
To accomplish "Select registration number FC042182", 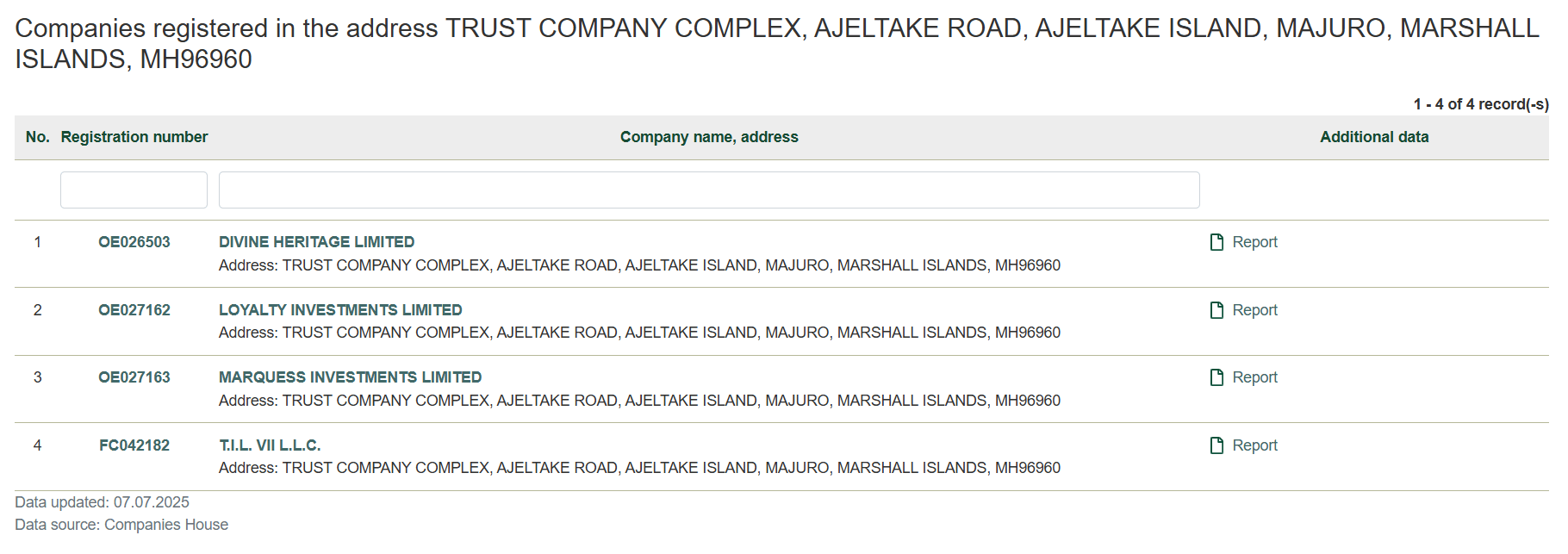I will pos(134,445).
